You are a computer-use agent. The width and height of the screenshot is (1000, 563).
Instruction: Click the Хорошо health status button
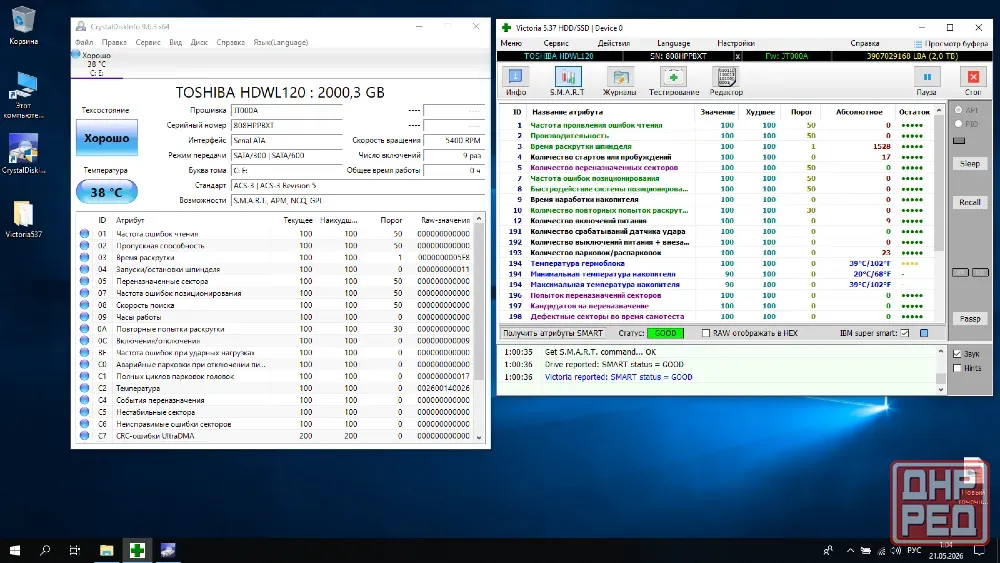(107, 138)
